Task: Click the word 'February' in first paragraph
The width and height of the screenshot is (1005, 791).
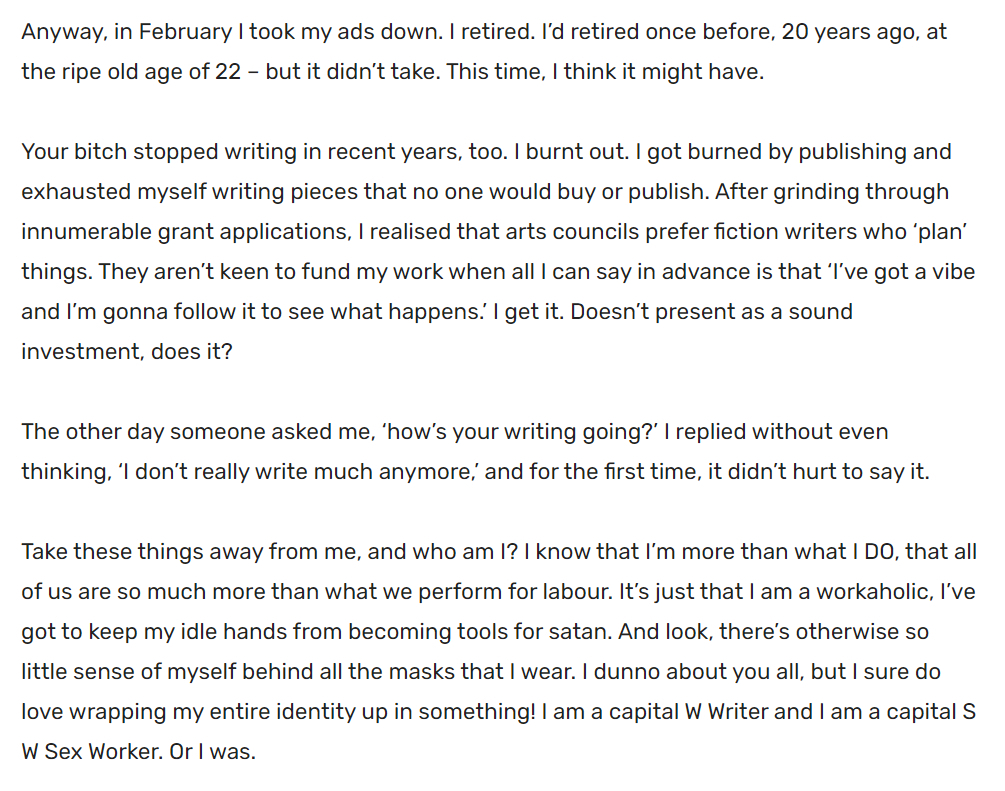Action: (x=185, y=32)
